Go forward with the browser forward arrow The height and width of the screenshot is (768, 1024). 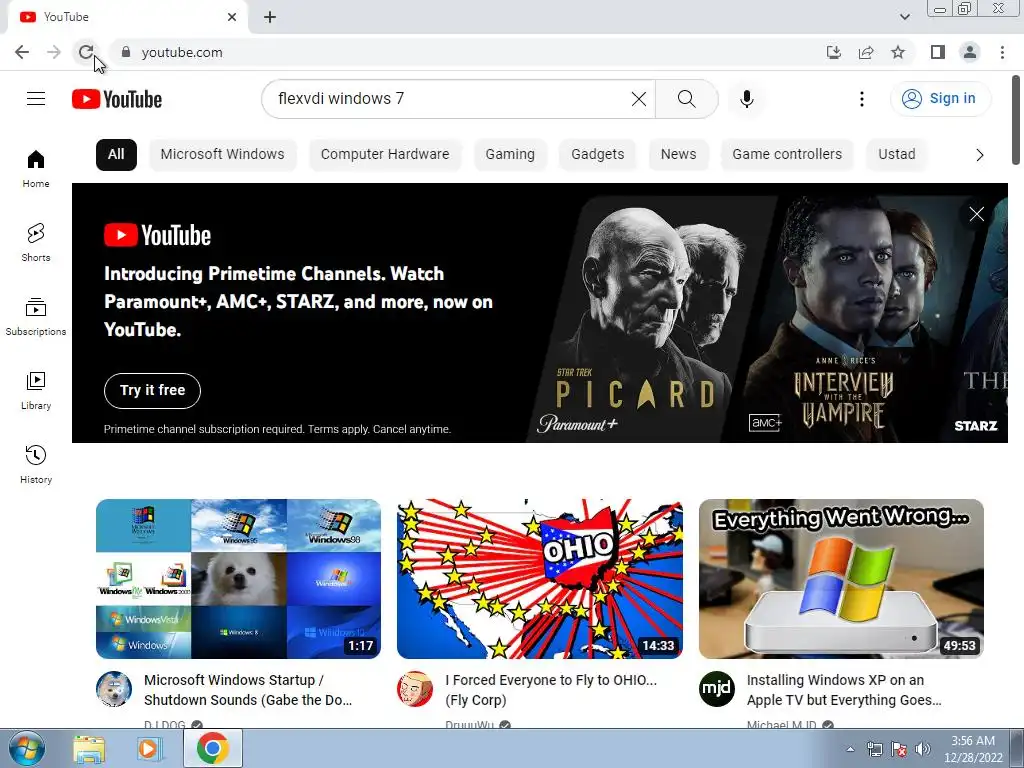[x=54, y=52]
